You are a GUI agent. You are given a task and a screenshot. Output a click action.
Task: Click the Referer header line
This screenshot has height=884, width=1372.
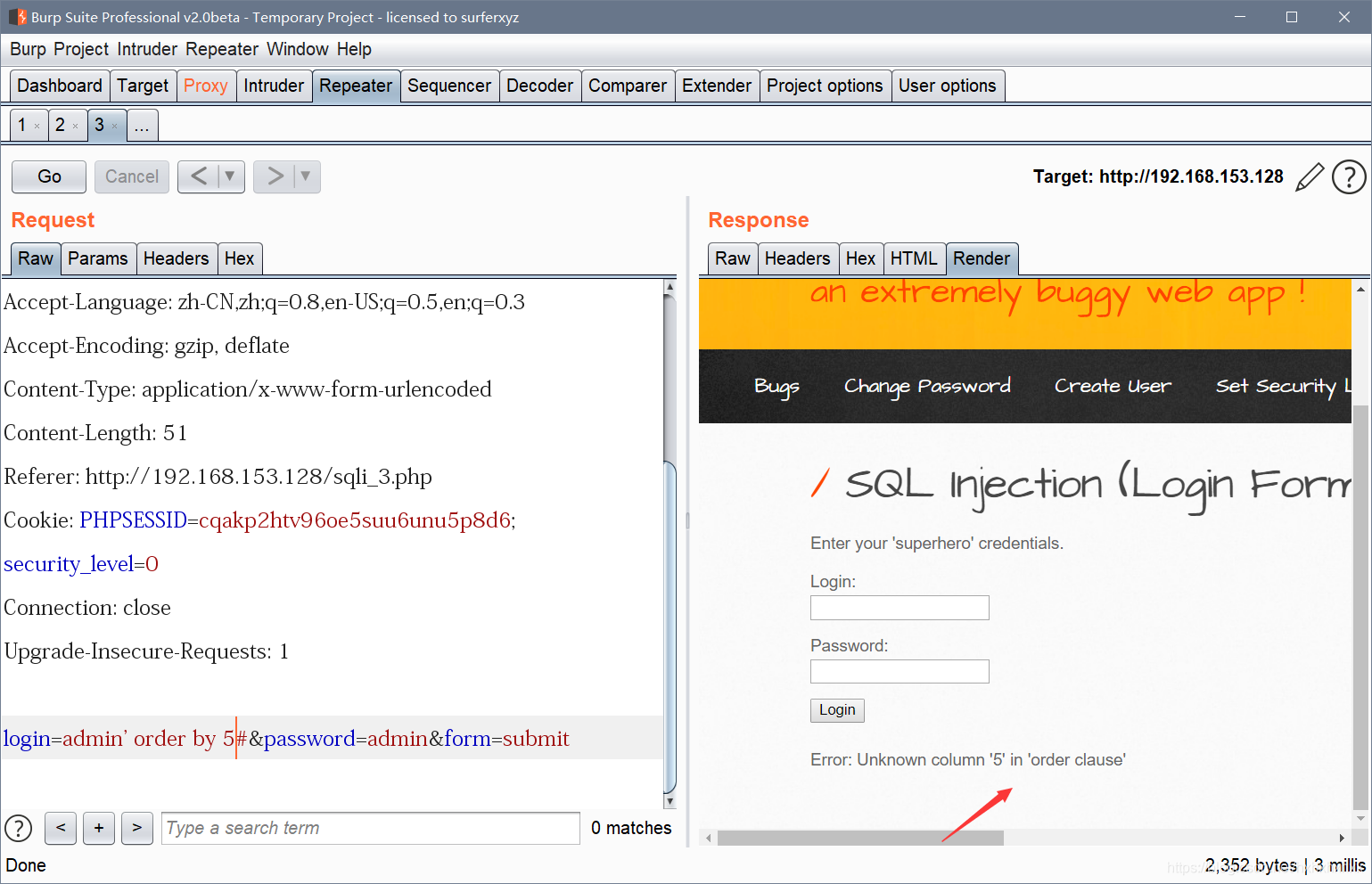click(218, 477)
